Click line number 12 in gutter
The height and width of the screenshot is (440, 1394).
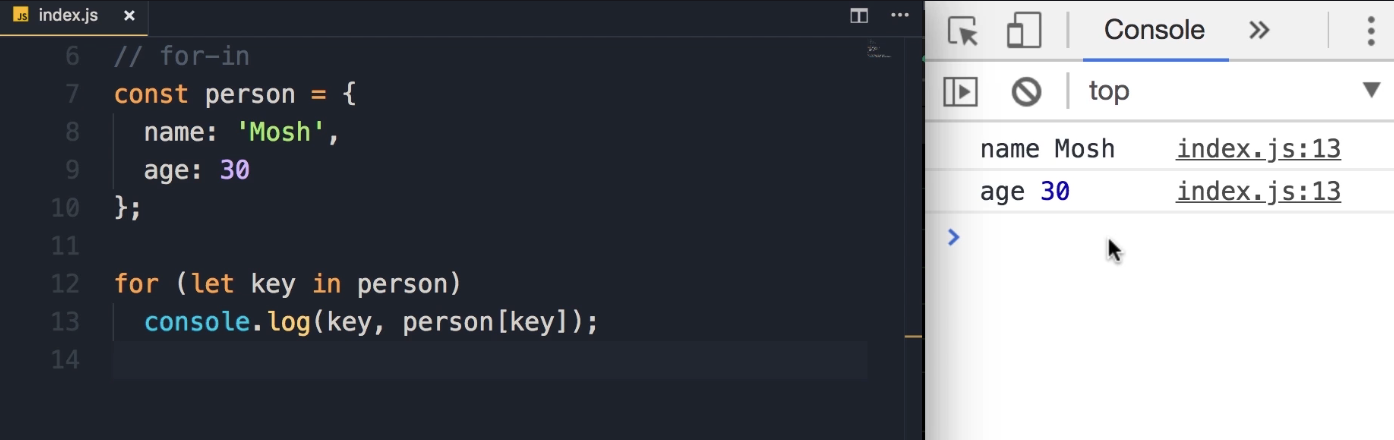(65, 284)
